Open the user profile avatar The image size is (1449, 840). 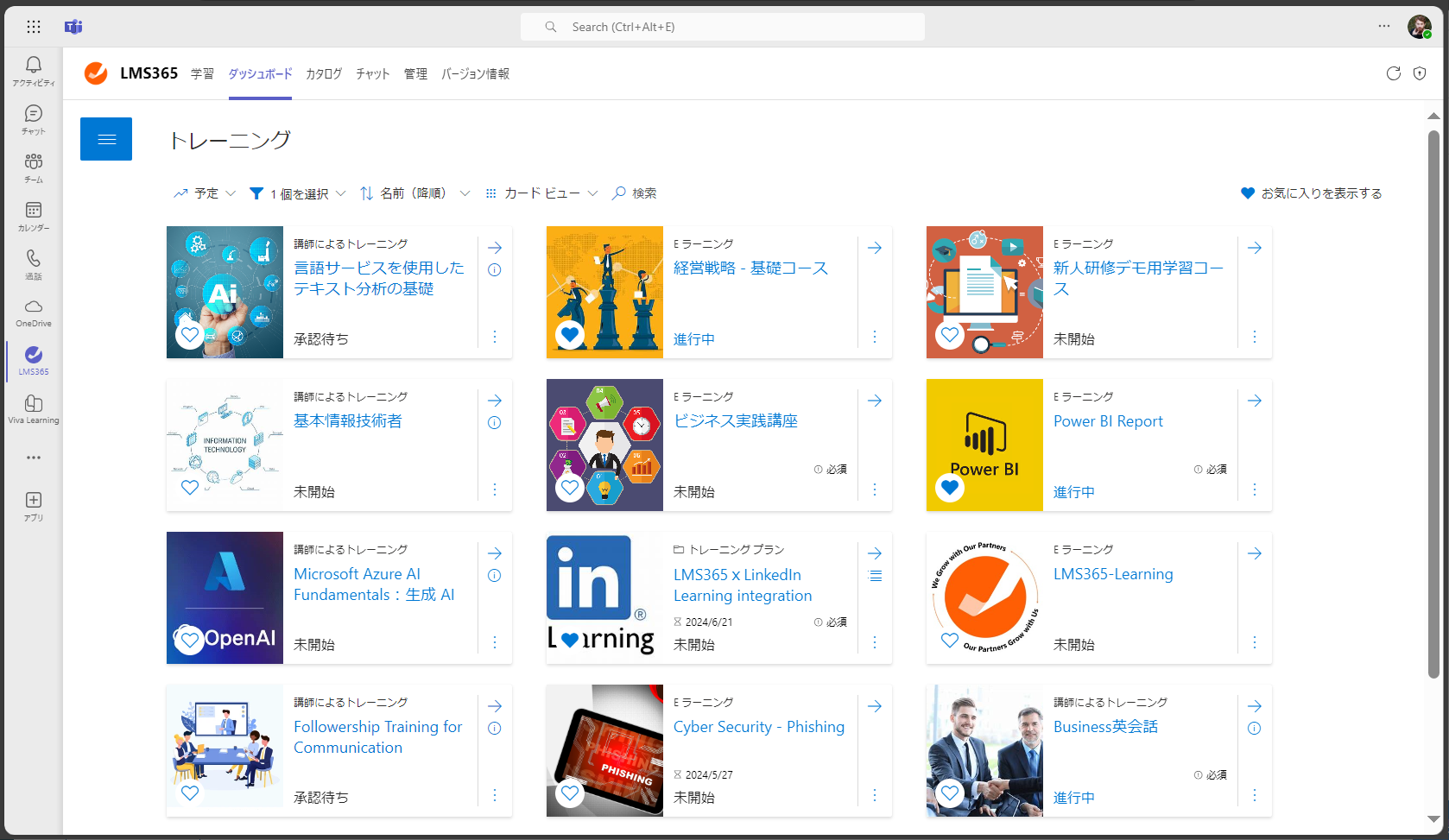(x=1419, y=27)
